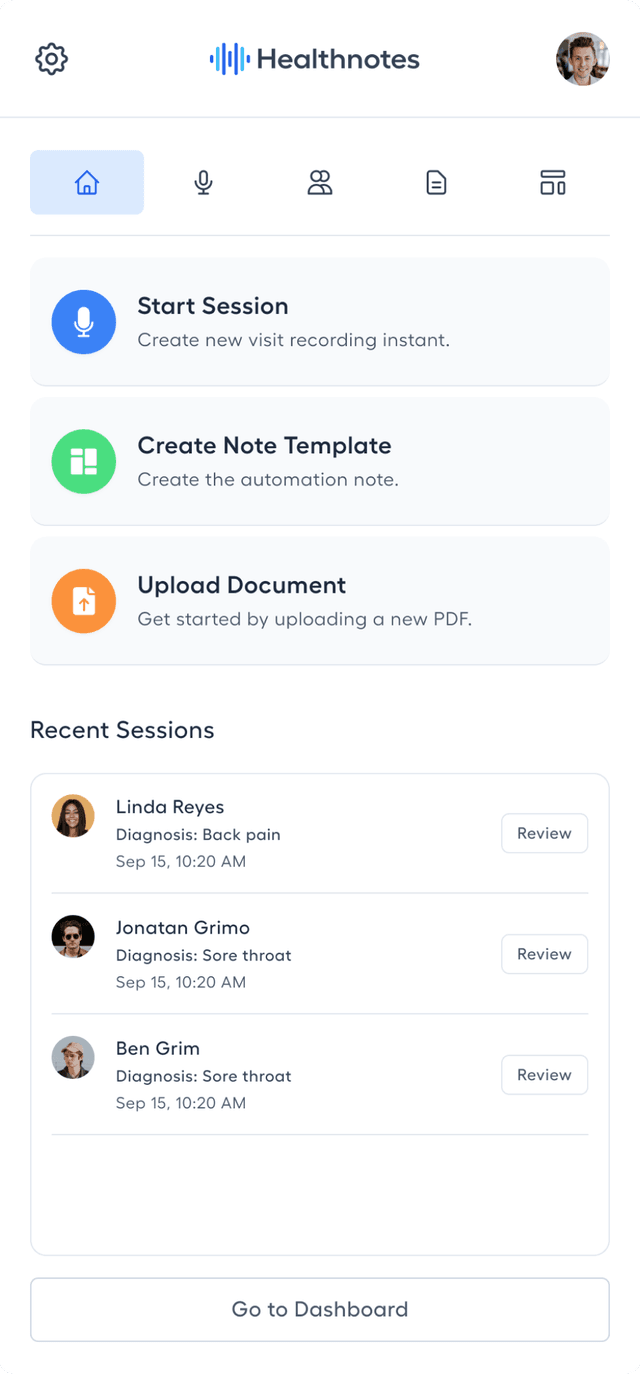Open the templates layout tab
Viewport: 640px width, 1374px height.
click(553, 183)
